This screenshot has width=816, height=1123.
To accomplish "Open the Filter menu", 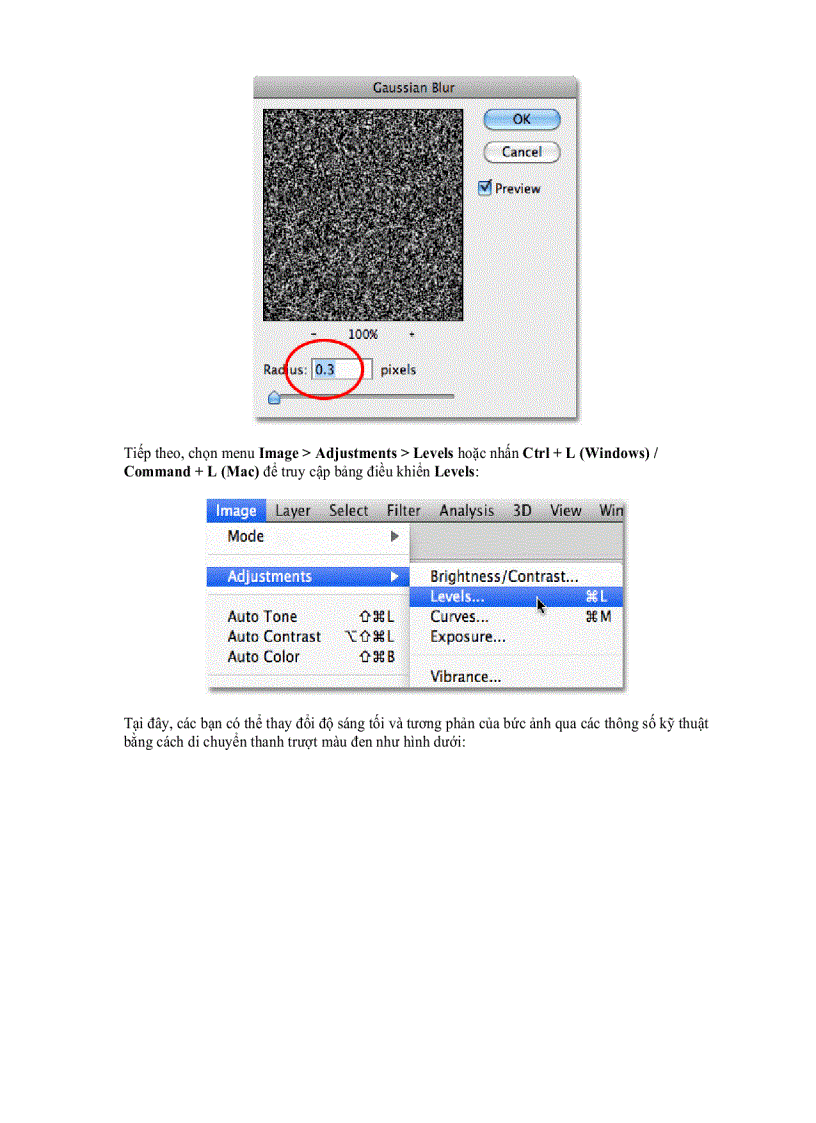I will 403,511.
